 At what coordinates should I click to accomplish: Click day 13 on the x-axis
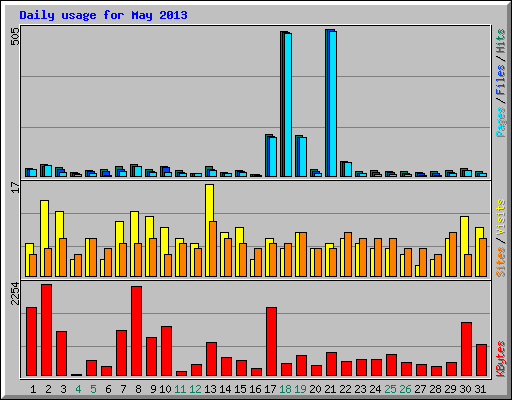(x=210, y=389)
